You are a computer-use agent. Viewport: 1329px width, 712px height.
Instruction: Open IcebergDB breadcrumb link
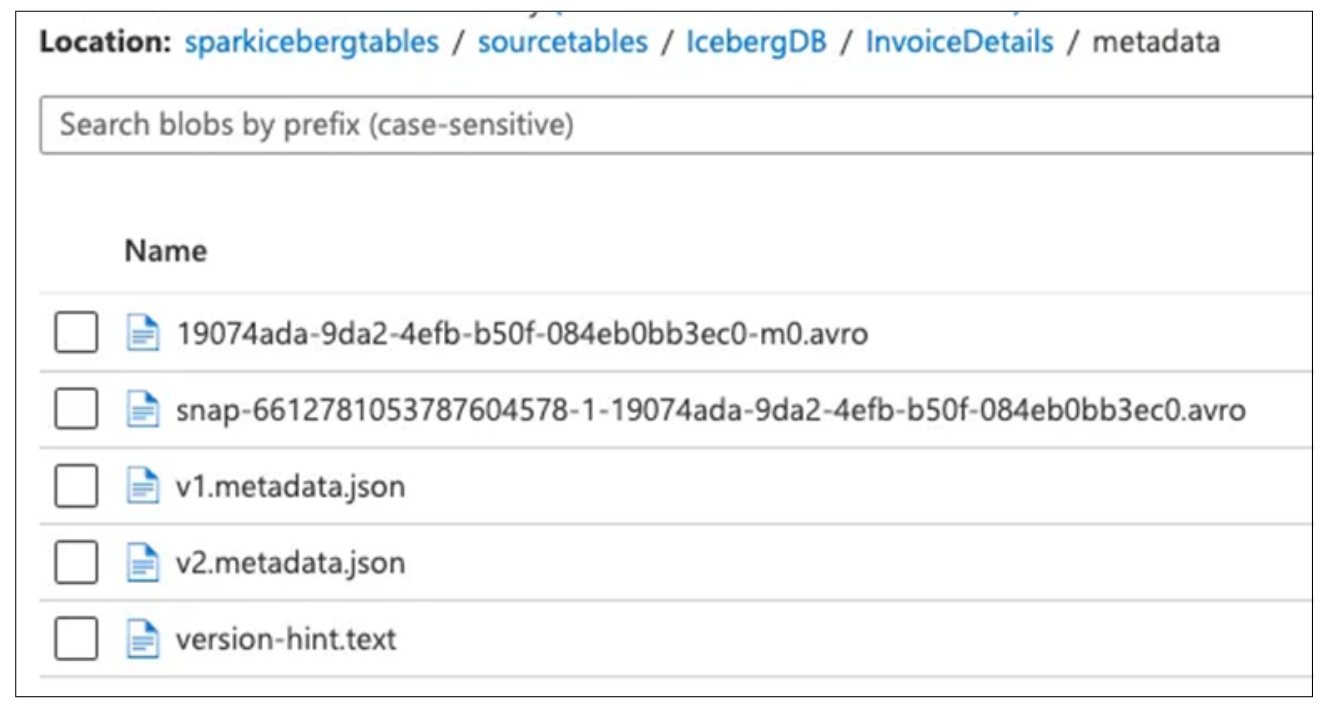[756, 43]
